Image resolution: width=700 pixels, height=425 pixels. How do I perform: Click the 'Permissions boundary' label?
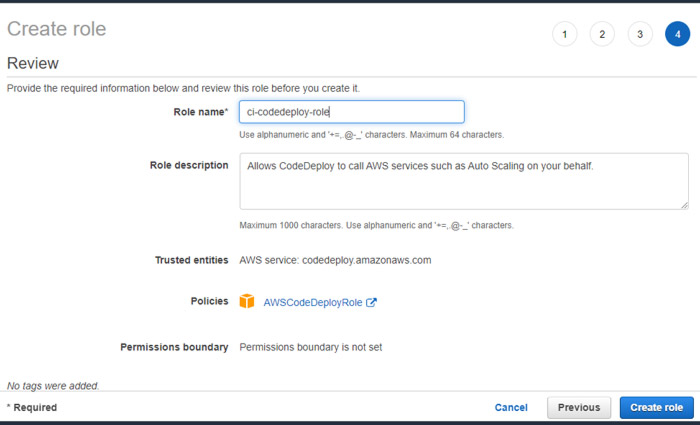(x=174, y=347)
